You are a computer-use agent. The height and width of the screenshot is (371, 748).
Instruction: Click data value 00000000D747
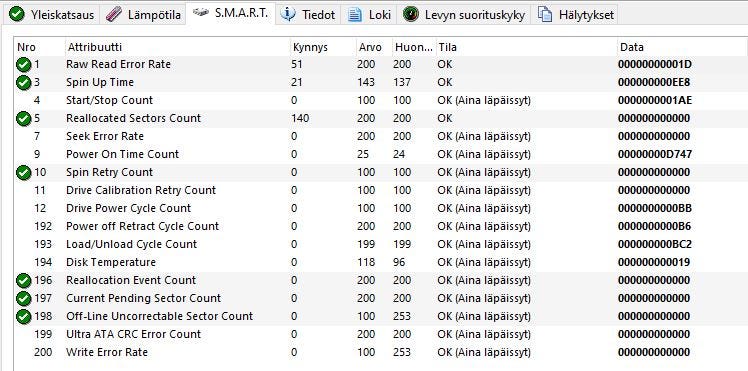coord(654,154)
